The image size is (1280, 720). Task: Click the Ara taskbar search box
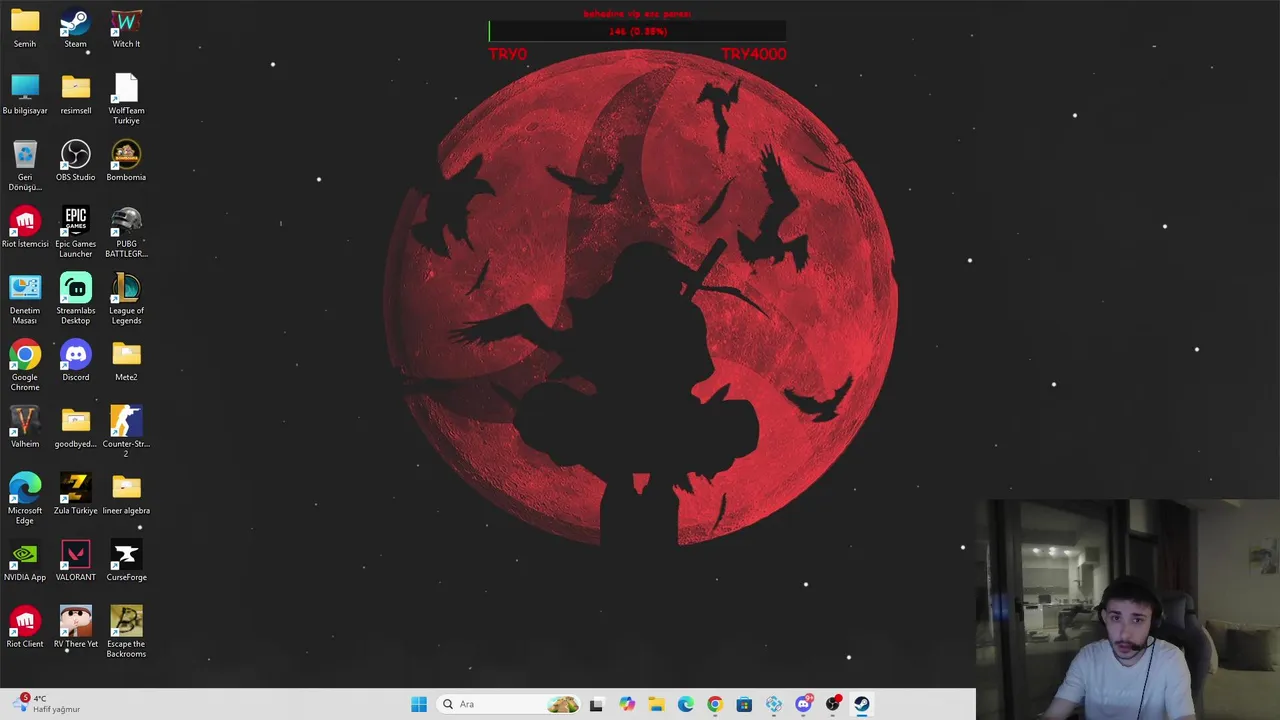pos(510,704)
